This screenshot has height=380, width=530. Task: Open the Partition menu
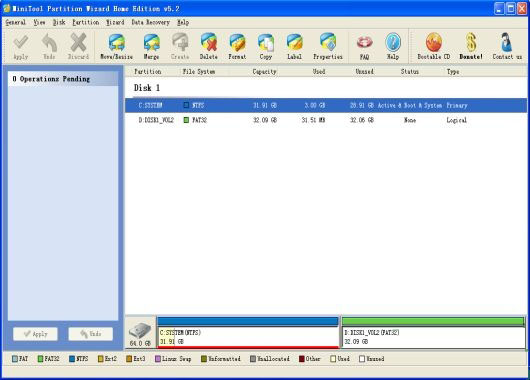click(x=86, y=22)
